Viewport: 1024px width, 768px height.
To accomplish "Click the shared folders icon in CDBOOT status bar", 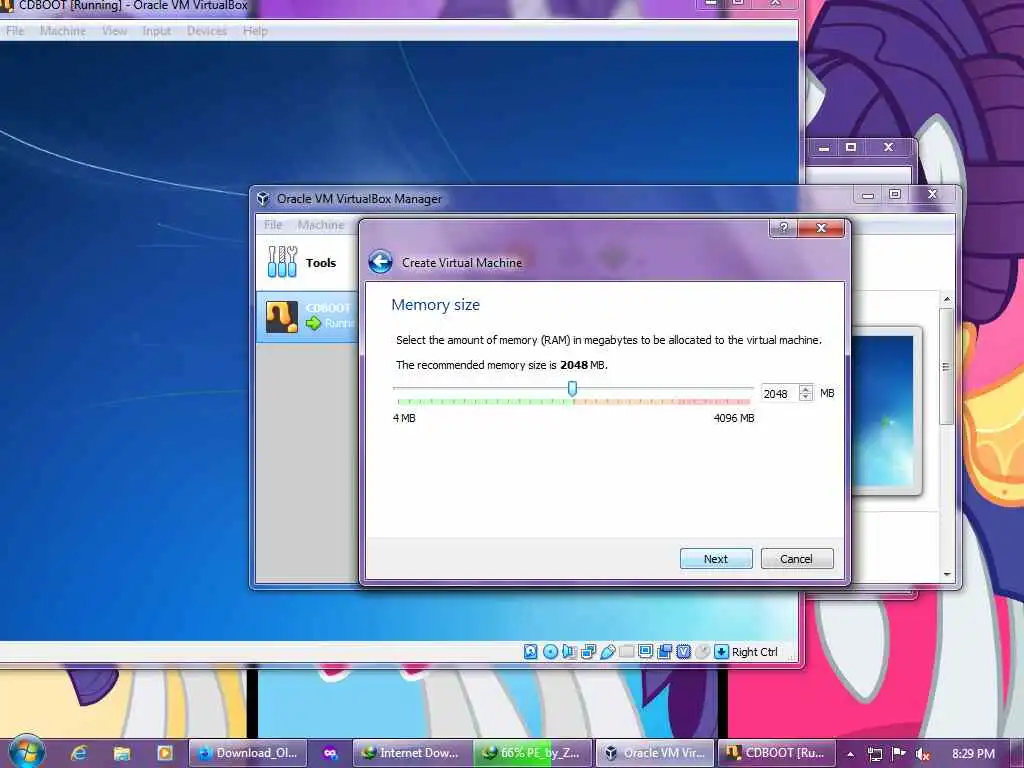I will point(626,652).
